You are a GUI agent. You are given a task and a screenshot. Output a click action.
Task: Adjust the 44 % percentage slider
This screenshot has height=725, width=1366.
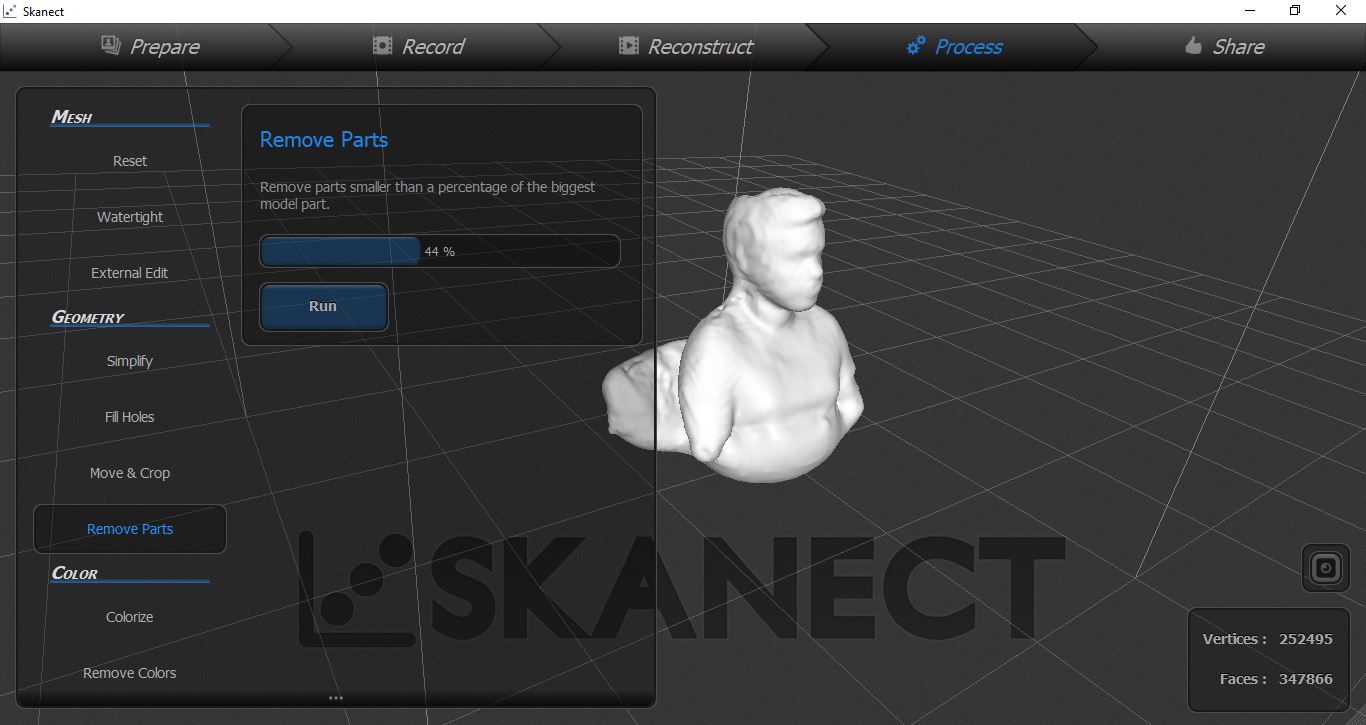(440, 251)
